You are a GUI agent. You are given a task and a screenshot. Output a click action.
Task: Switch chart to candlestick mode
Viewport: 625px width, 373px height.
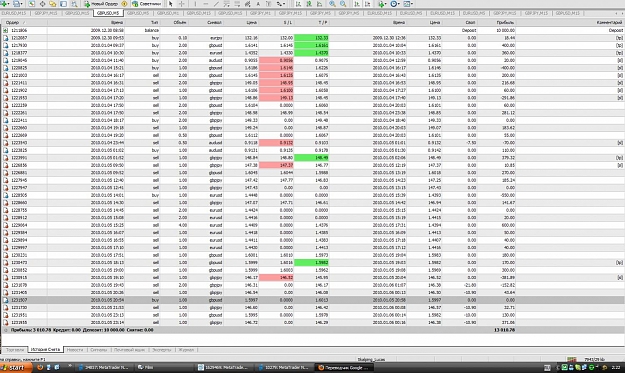(x=309, y=4)
